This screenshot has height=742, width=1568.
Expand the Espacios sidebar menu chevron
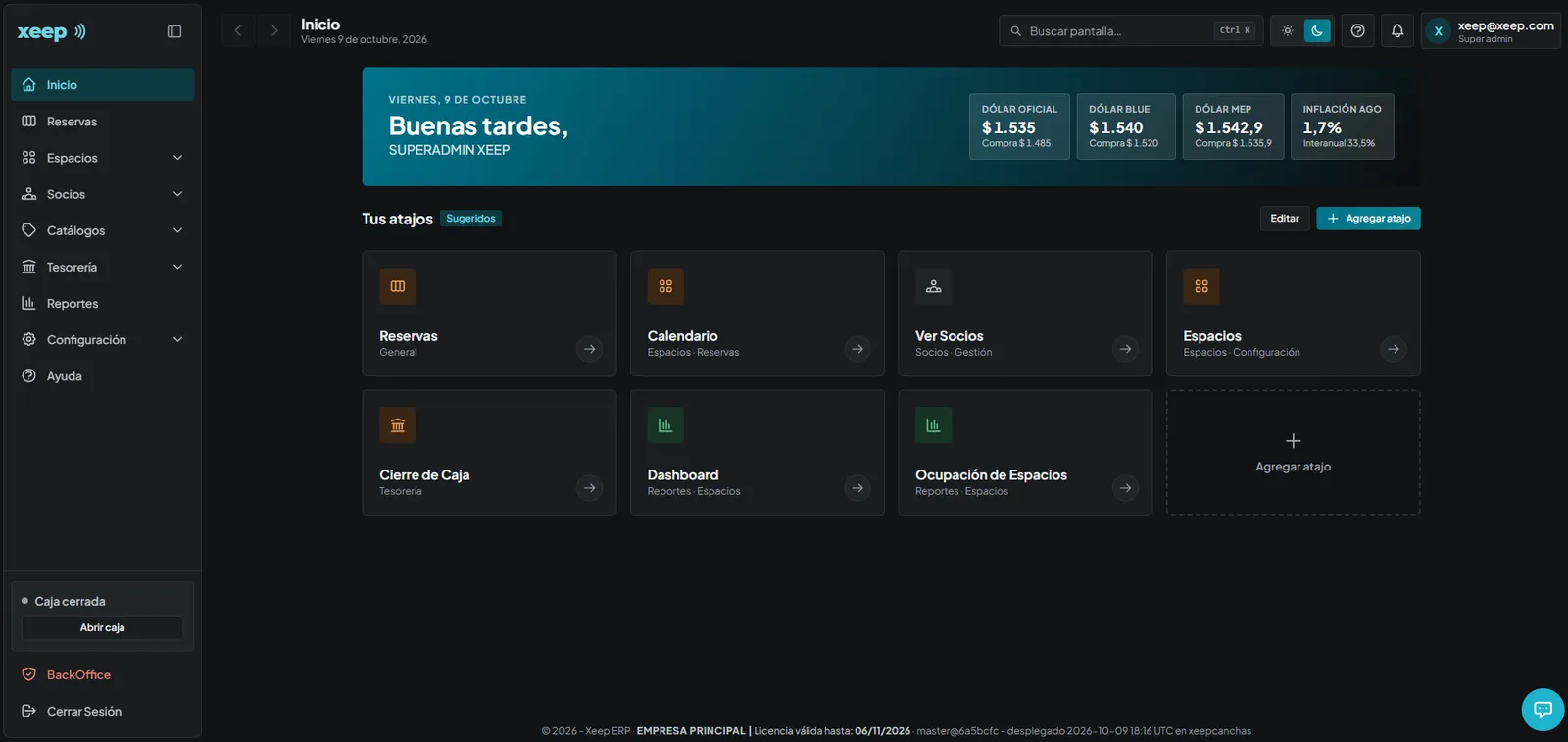[177, 158]
